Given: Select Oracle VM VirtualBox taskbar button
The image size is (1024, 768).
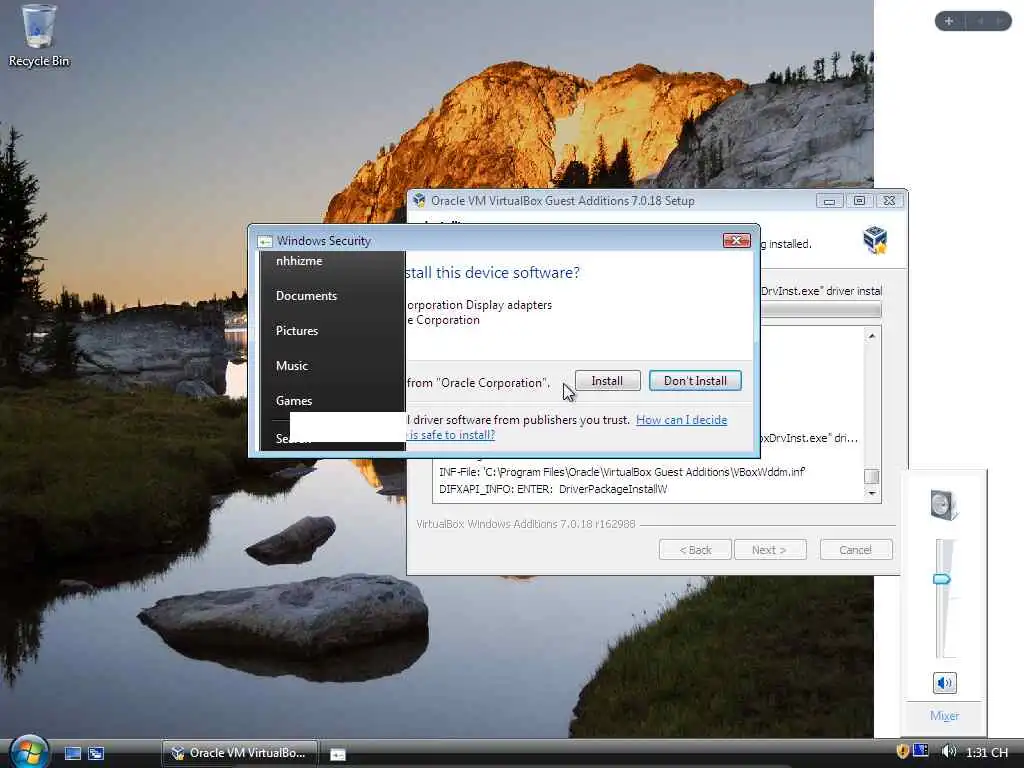Looking at the screenshot, I should point(240,753).
